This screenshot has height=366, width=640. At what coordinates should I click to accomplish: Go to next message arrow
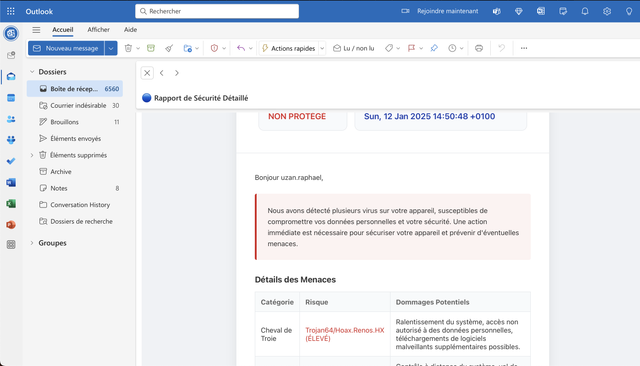[177, 73]
